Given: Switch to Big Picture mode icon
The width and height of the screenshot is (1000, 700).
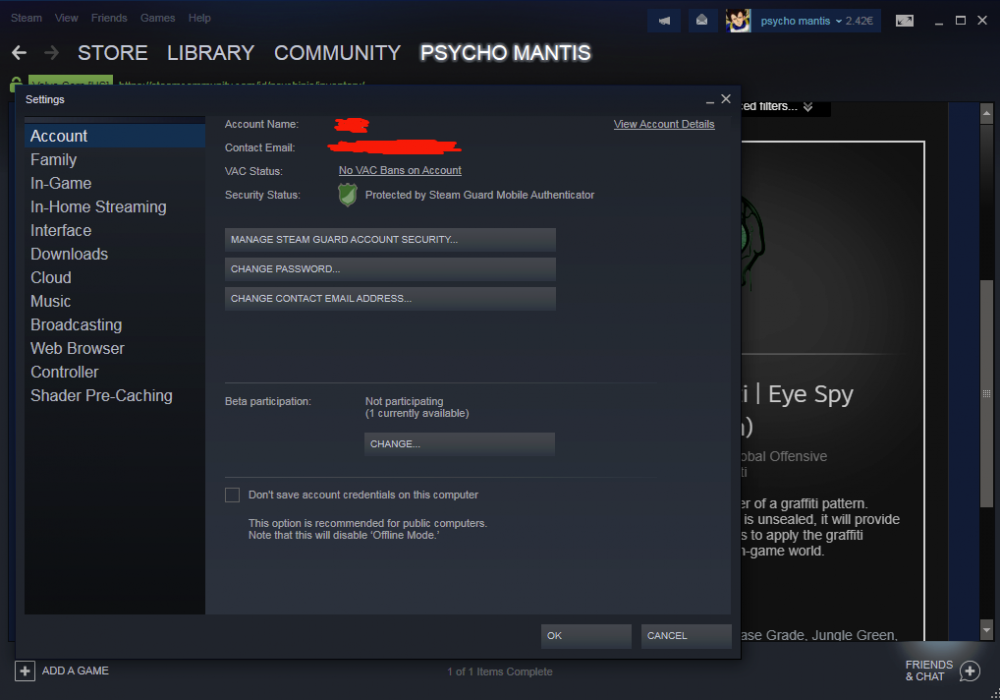Looking at the screenshot, I should [x=904, y=20].
